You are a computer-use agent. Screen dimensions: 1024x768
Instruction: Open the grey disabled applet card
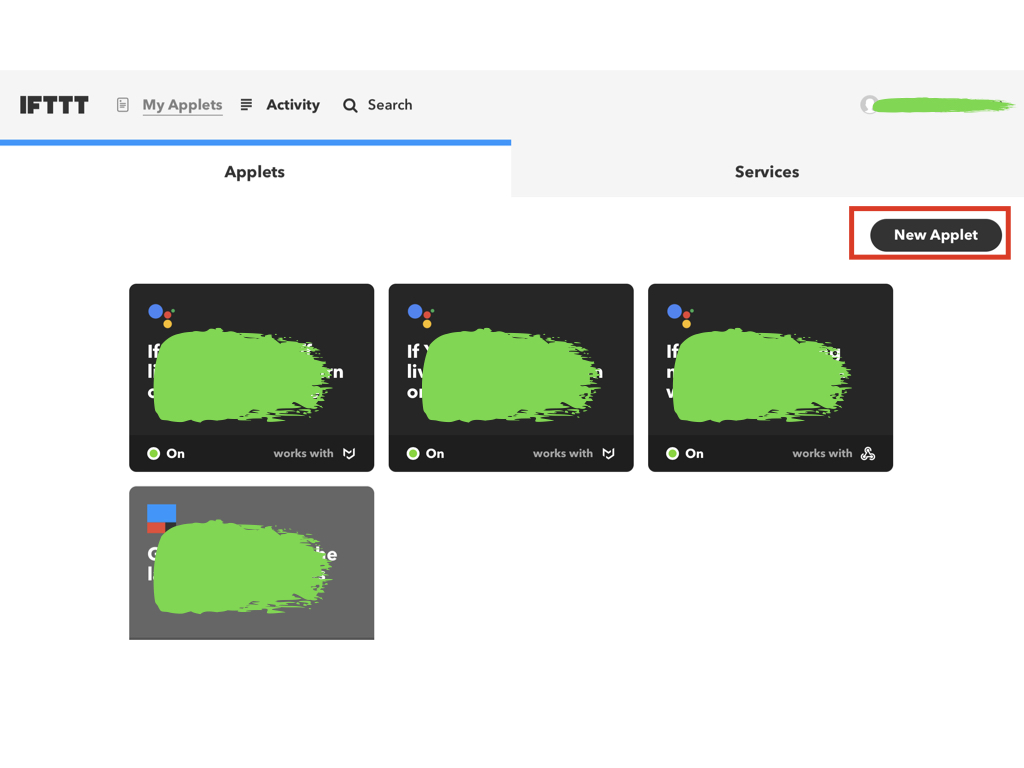pos(251,563)
